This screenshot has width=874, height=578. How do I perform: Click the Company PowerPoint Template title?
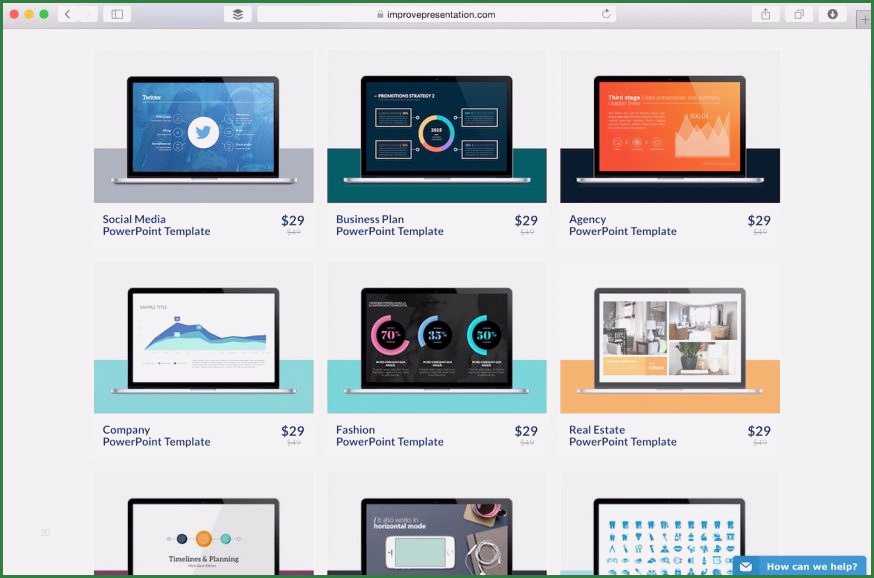coord(156,436)
